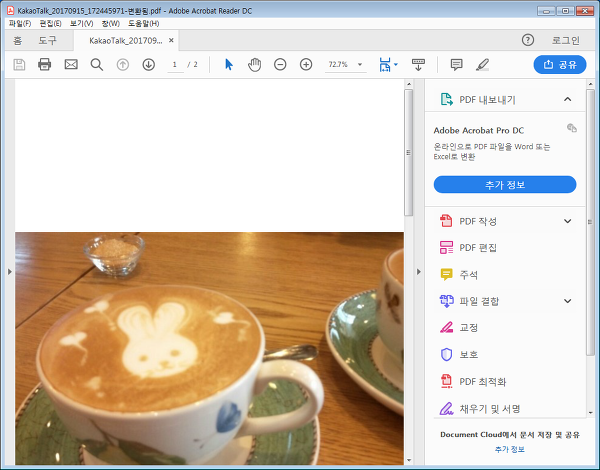Open the fit page options dropdown arrow
The height and width of the screenshot is (470, 600).
pyautogui.click(x=396, y=64)
